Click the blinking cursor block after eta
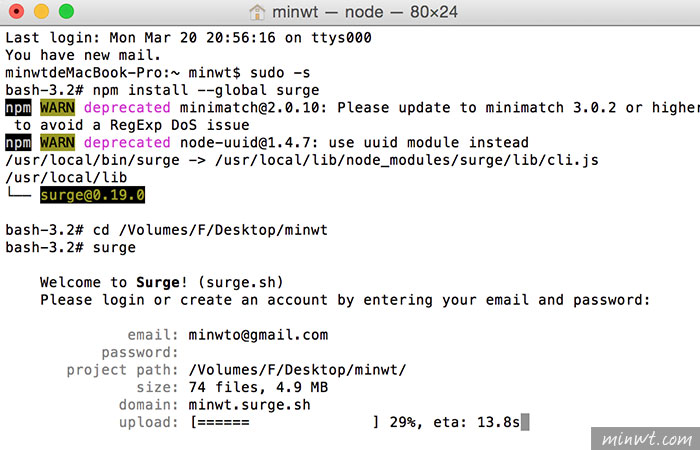Screen dimensions: 700x450 click(525, 422)
